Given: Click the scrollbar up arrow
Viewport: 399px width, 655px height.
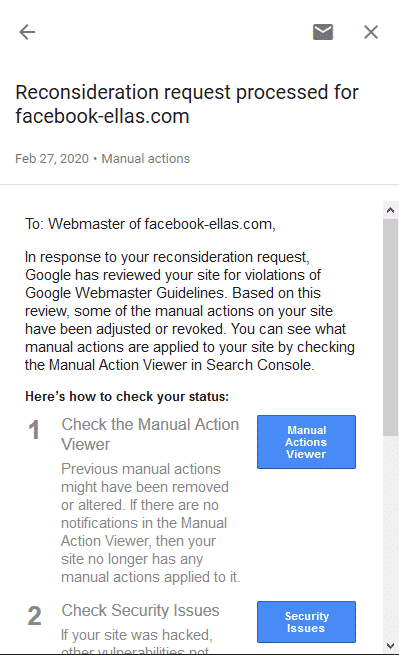Looking at the screenshot, I should [x=391, y=210].
